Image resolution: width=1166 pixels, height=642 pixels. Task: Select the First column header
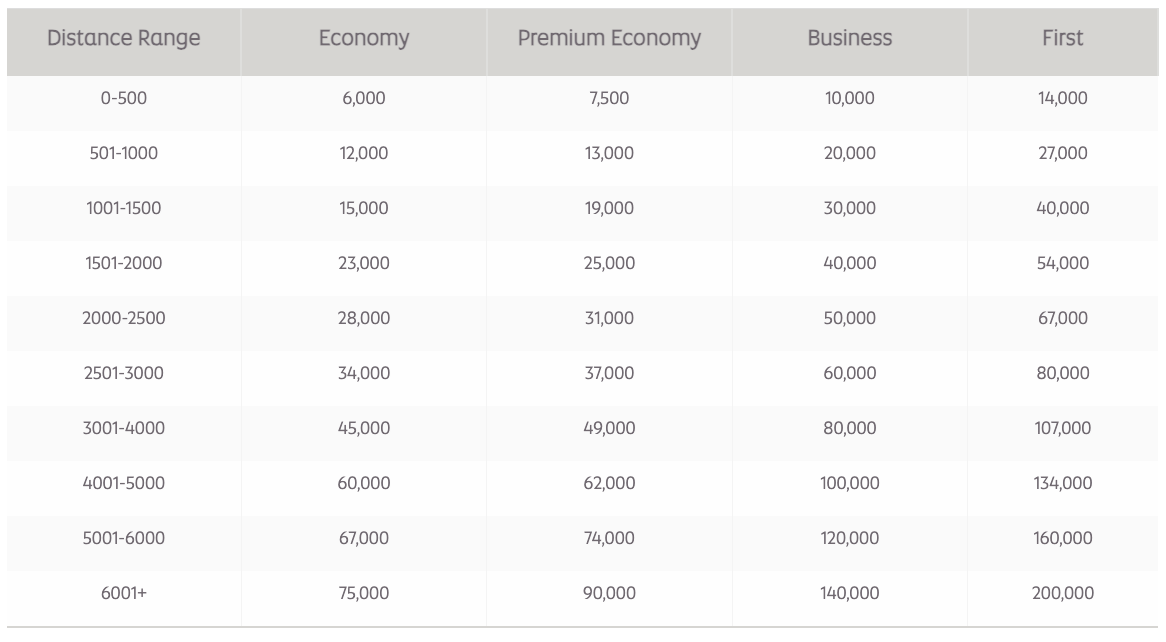point(1062,39)
